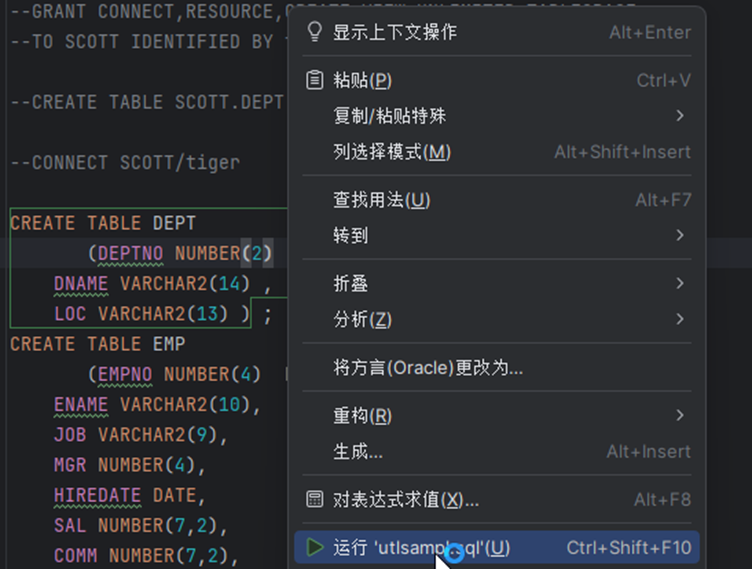
Task: Click the CREATE TABLE EMP statement
Action: coord(97,344)
